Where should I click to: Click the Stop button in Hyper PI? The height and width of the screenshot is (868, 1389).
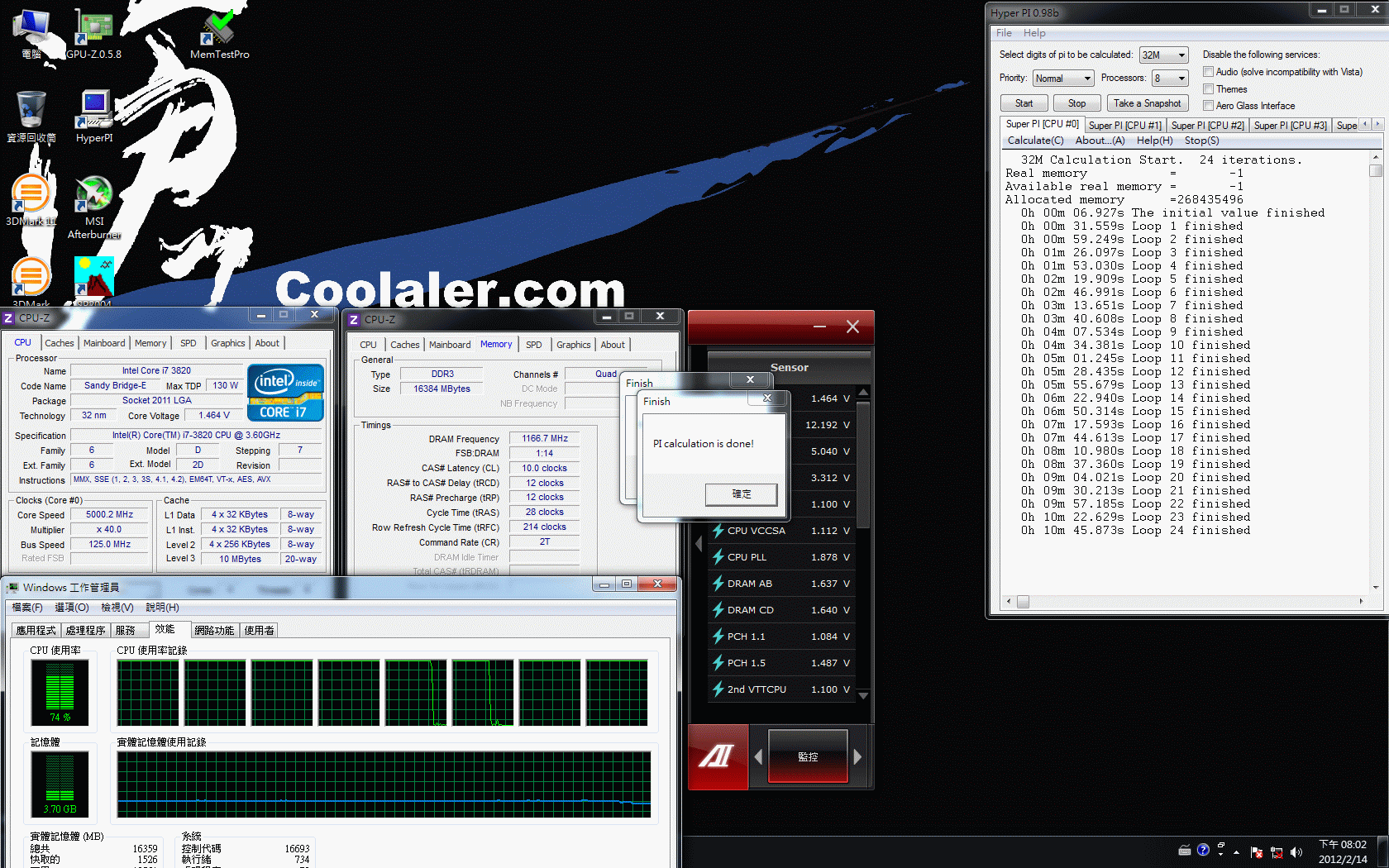[x=1076, y=103]
